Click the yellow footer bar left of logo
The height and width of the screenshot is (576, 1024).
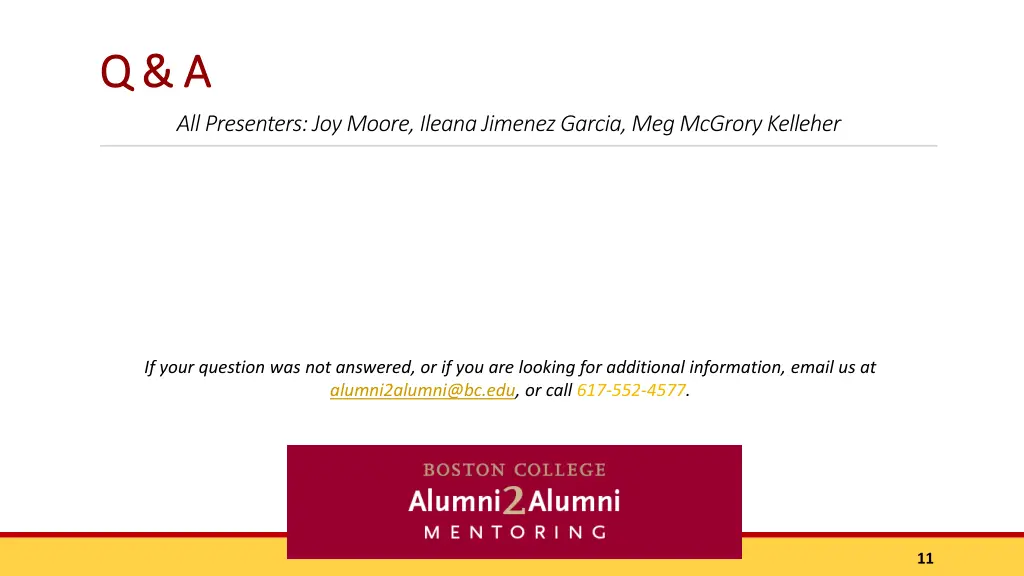coord(143,557)
